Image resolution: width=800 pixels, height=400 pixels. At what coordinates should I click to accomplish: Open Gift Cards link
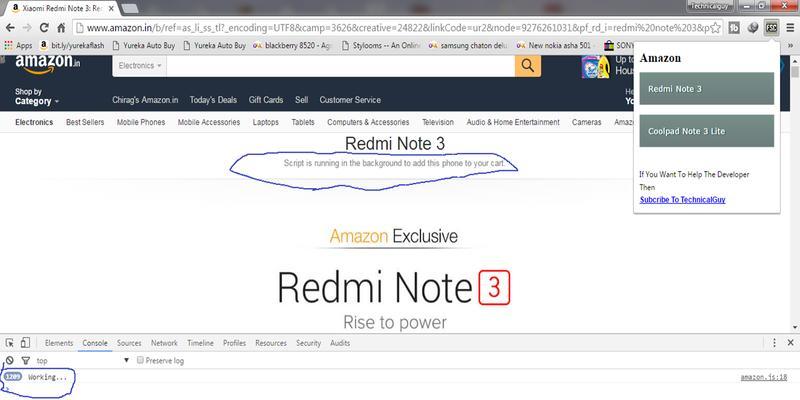[x=266, y=99]
